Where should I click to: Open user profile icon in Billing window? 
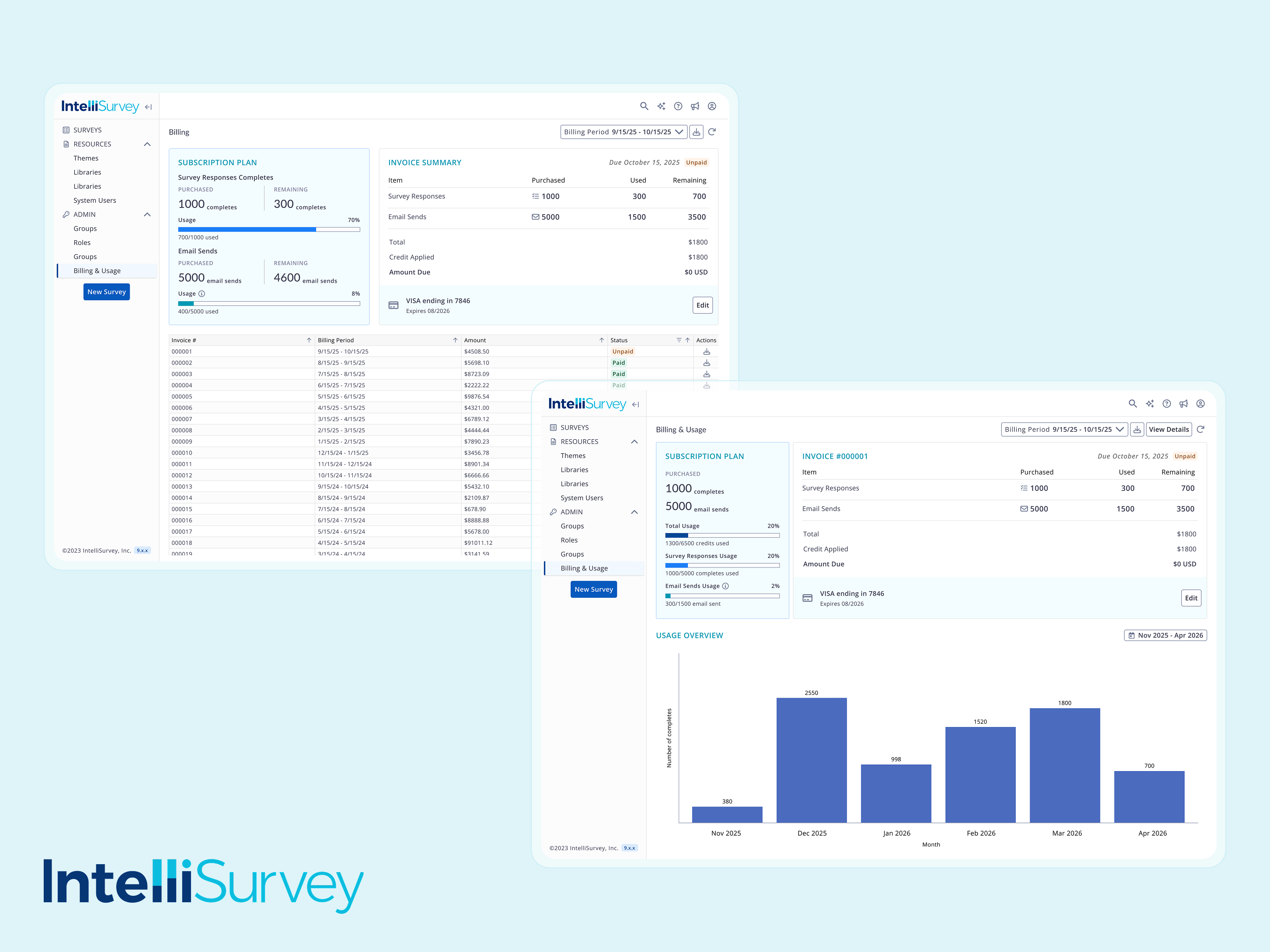[712, 106]
